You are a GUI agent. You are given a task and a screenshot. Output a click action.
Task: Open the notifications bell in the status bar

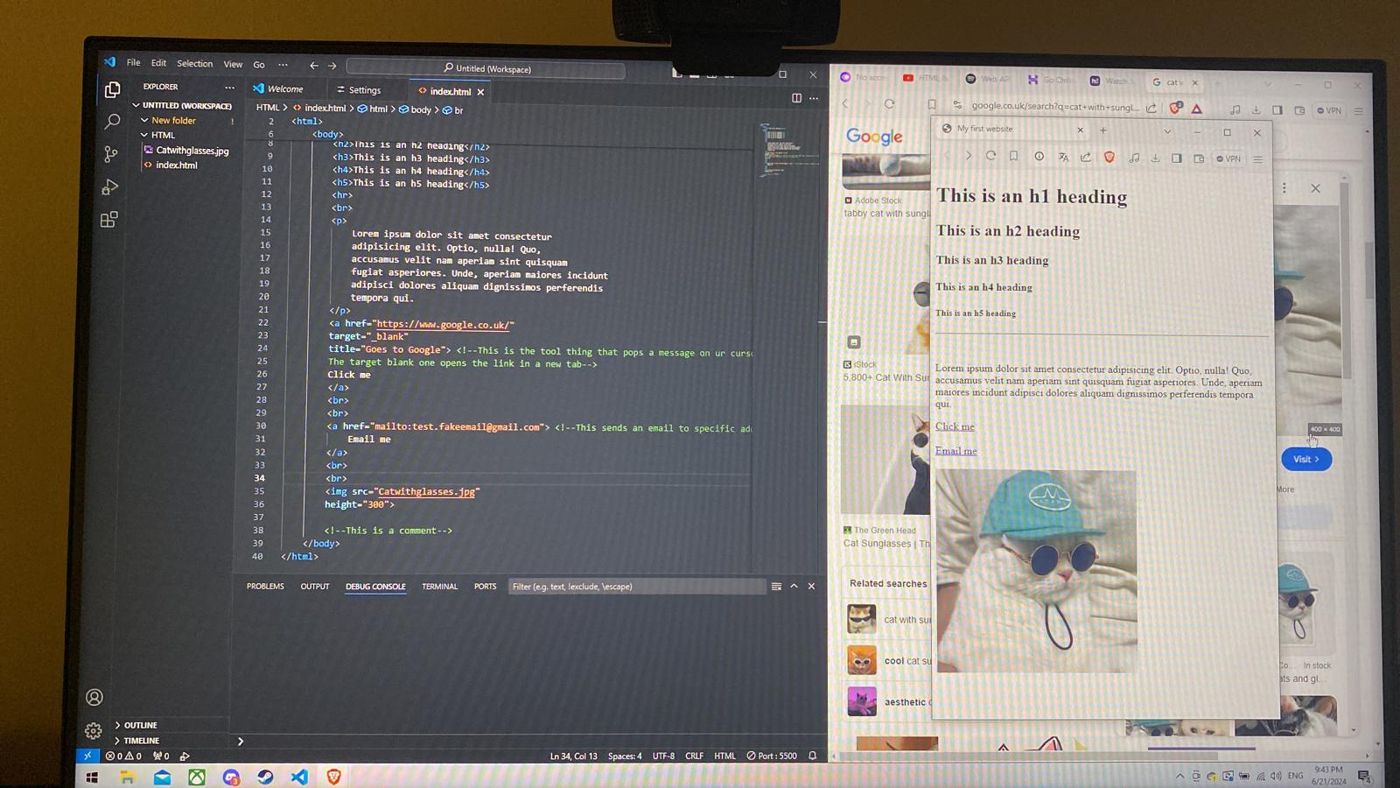[x=812, y=756]
